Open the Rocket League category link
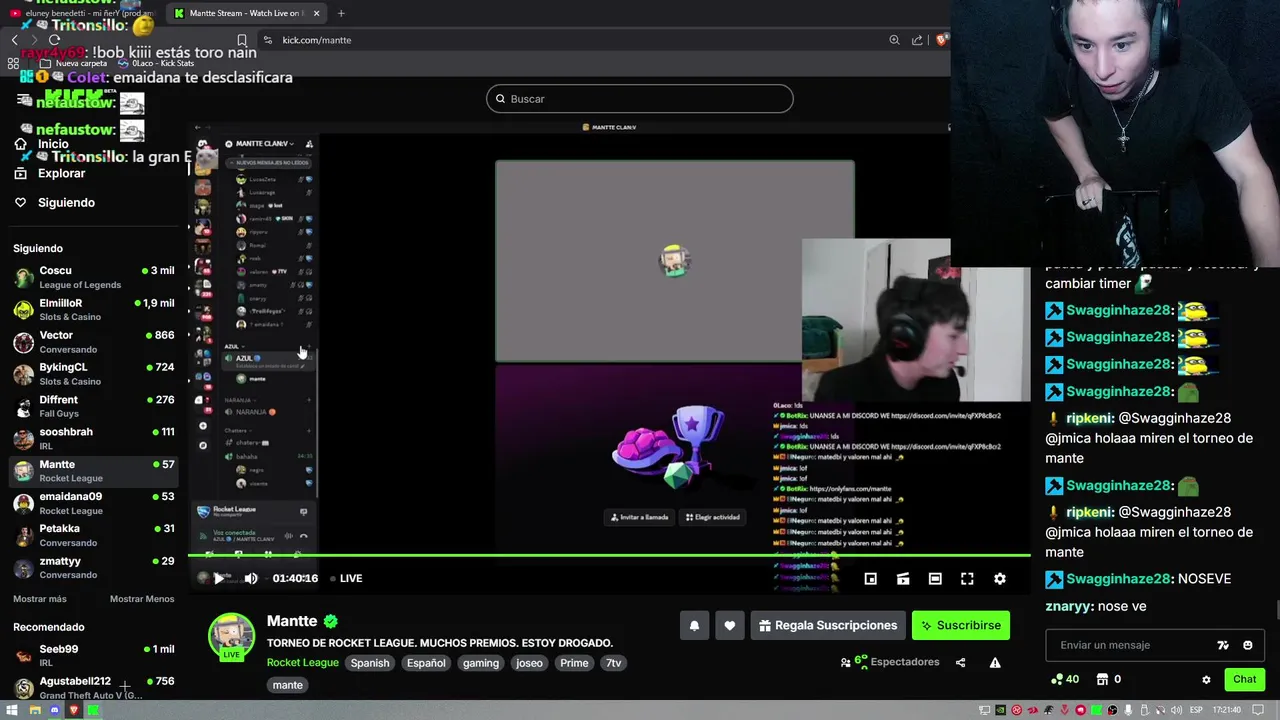Viewport: 1280px width, 720px height. click(302, 663)
